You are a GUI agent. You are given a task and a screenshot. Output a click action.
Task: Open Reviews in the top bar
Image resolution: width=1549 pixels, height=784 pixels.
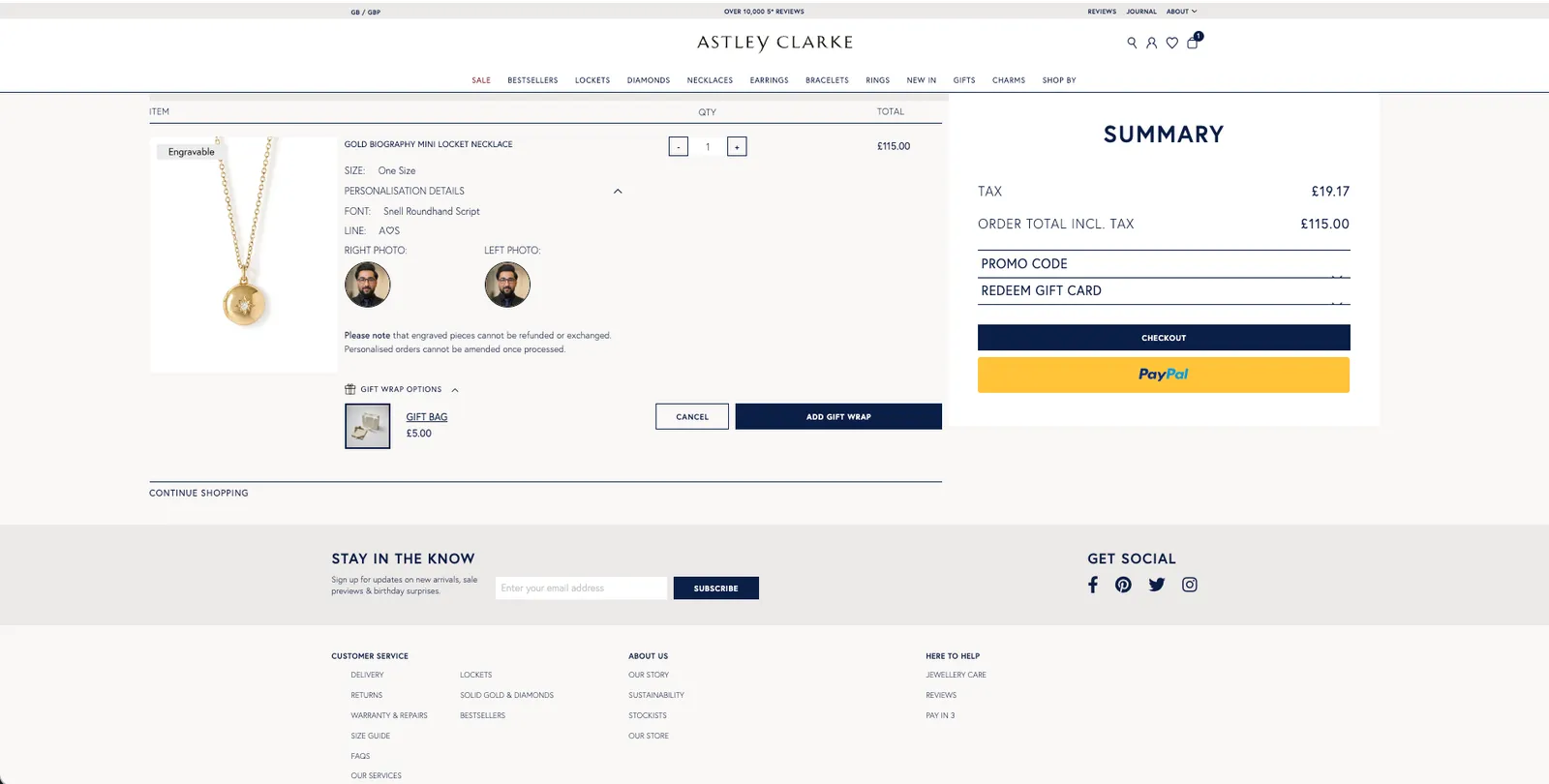point(1102,12)
